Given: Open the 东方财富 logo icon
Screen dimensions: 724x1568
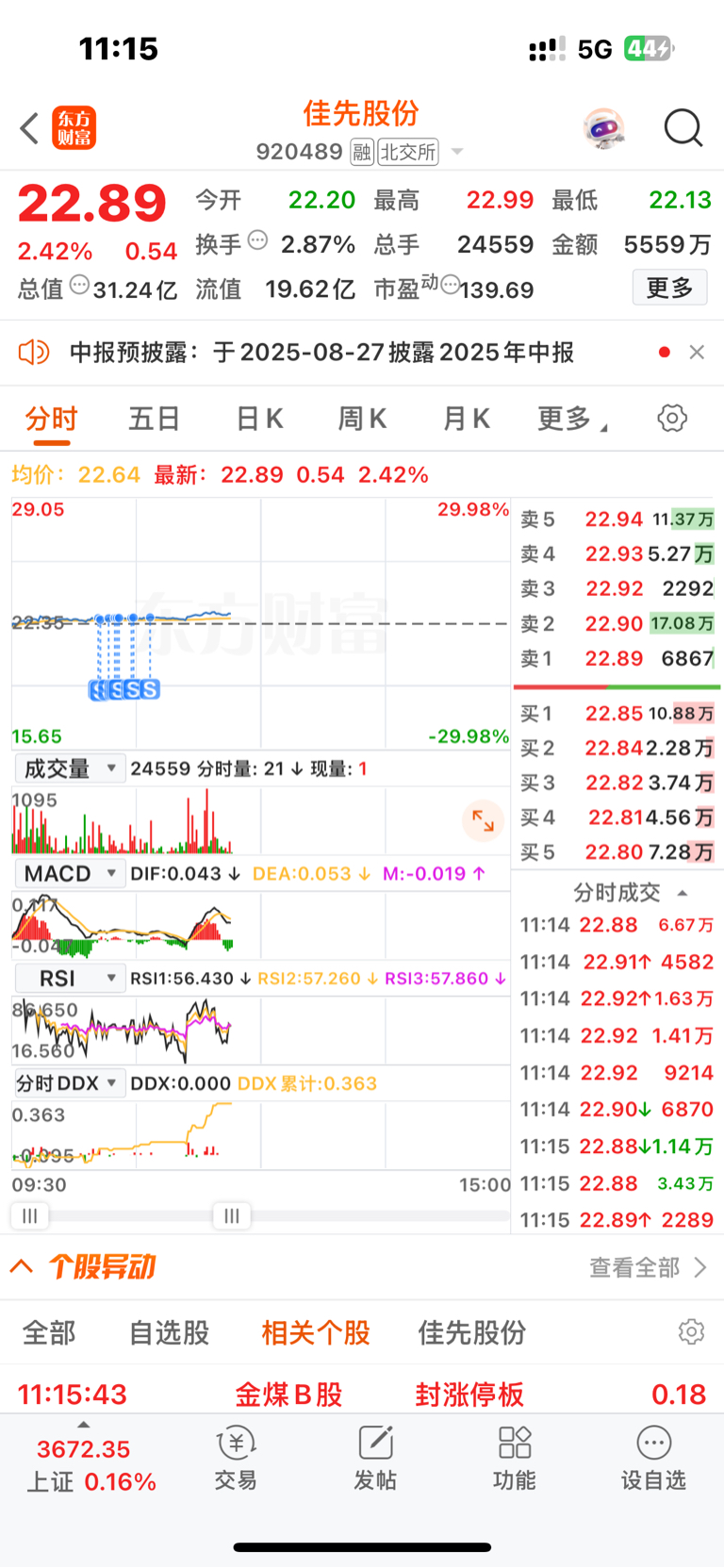Looking at the screenshot, I should (74, 128).
